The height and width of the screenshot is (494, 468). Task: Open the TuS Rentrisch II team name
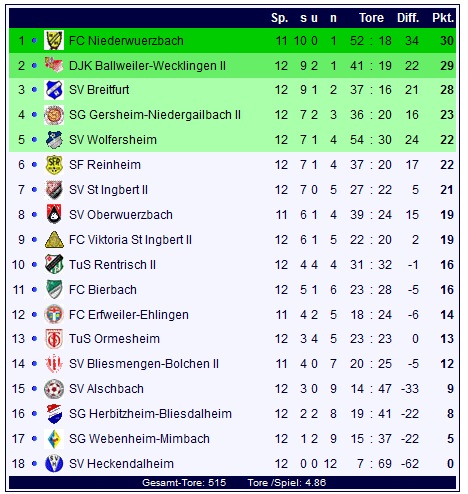click(112, 265)
